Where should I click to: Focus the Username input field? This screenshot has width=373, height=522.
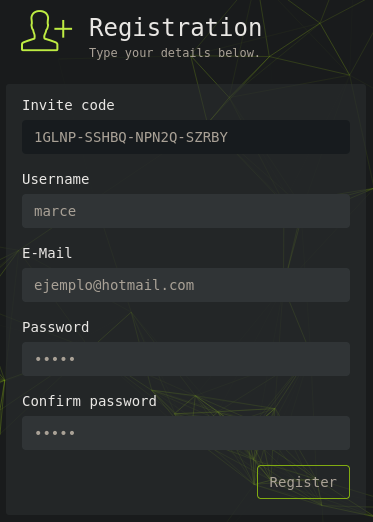tap(186, 211)
